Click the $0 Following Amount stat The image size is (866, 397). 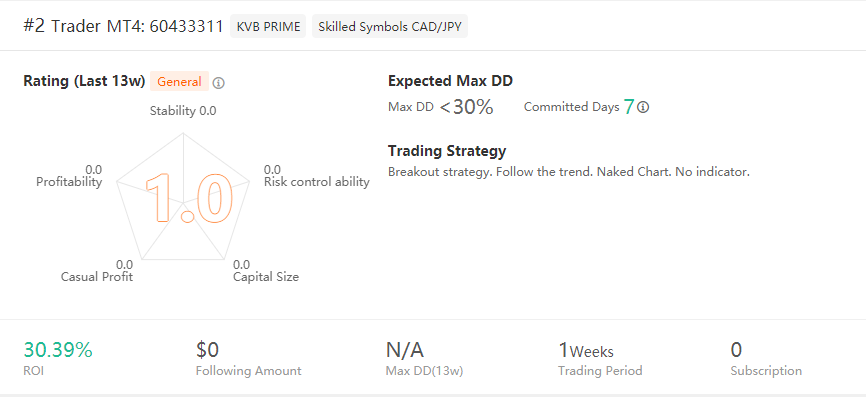[x=208, y=350]
